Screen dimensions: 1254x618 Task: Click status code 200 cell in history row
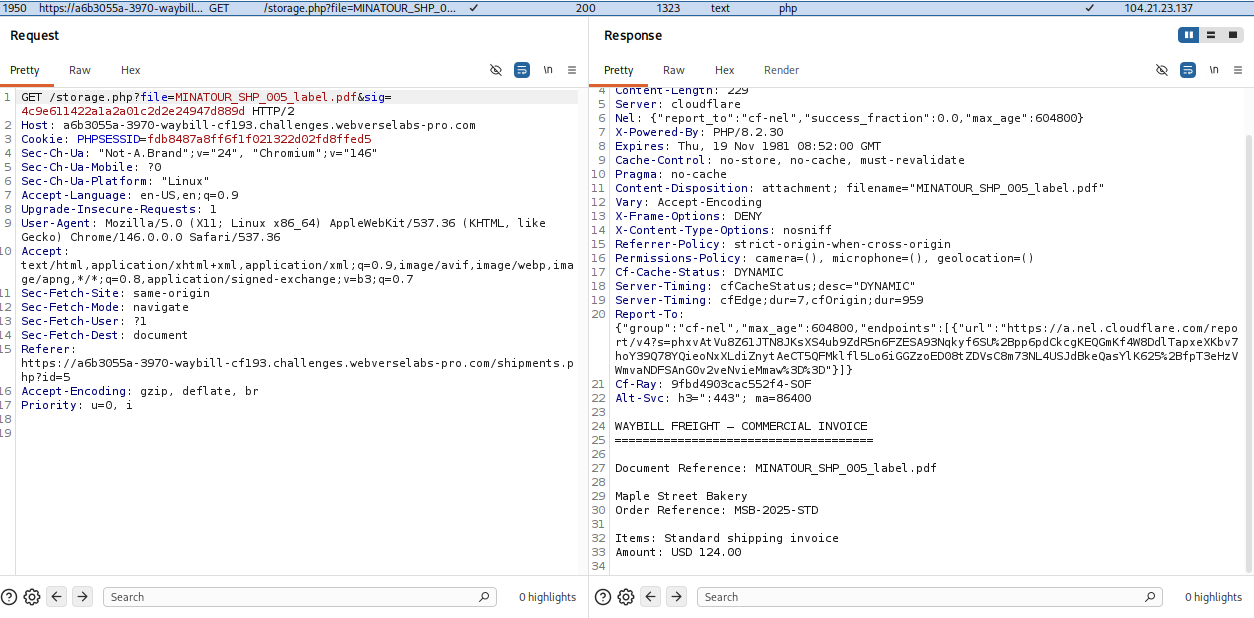click(x=586, y=8)
